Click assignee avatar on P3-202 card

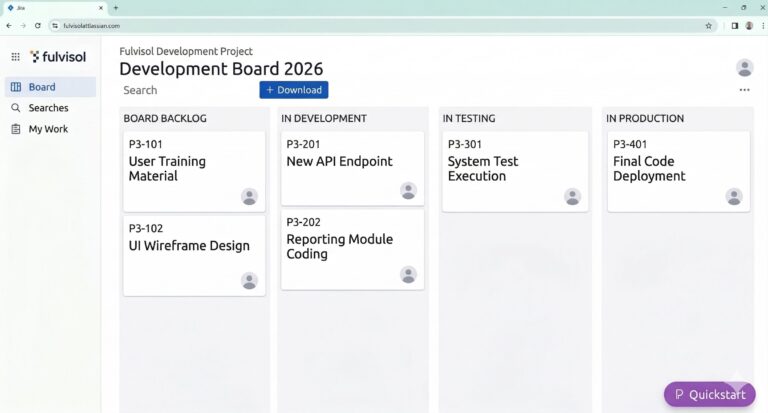(408, 274)
